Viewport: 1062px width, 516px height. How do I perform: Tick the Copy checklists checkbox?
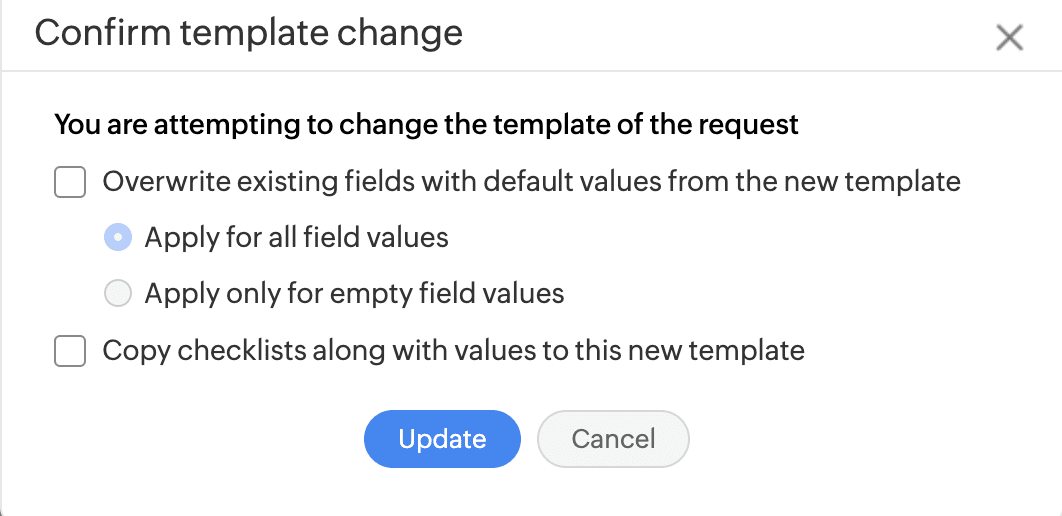point(69,351)
